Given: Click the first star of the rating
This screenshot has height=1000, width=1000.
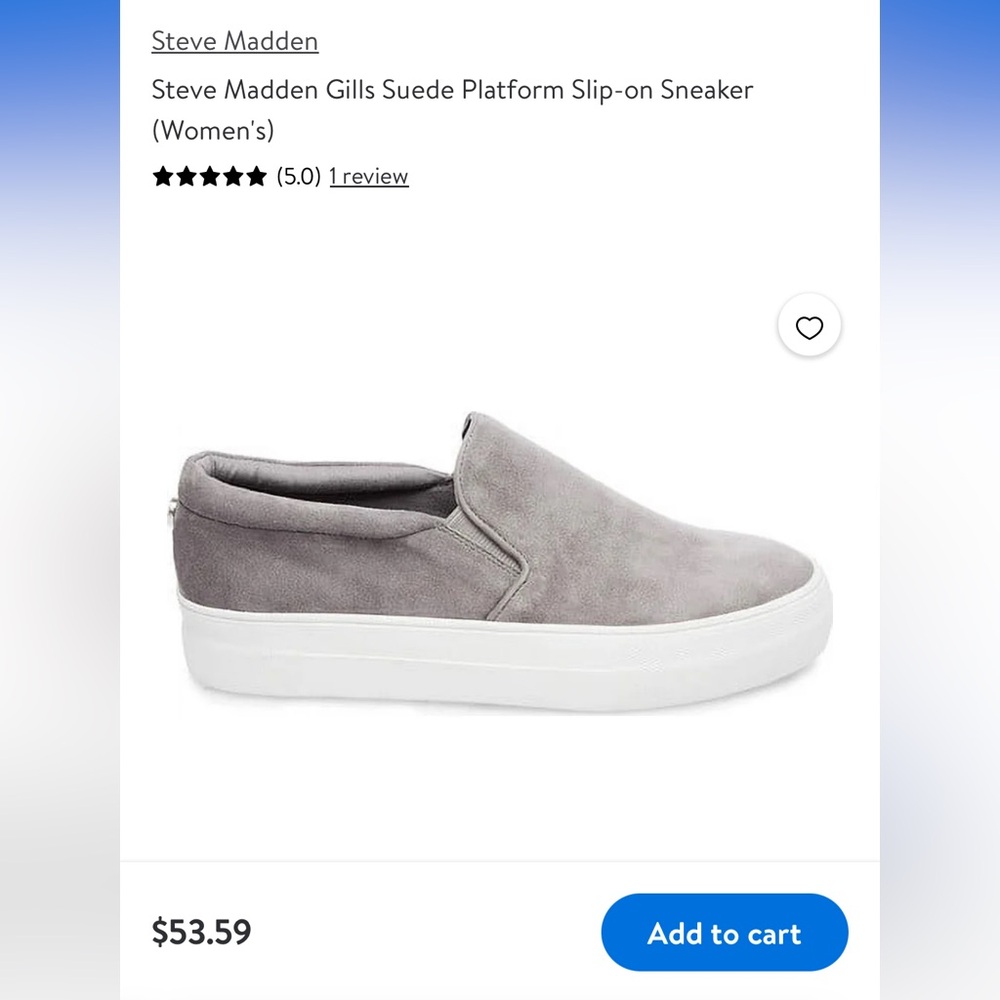Looking at the screenshot, I should coord(162,175).
